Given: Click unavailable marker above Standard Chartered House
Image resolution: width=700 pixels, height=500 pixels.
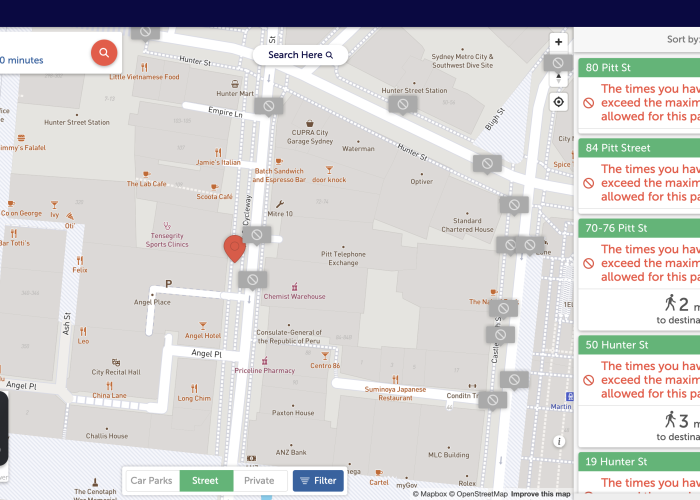Looking at the screenshot, I should click(514, 205).
